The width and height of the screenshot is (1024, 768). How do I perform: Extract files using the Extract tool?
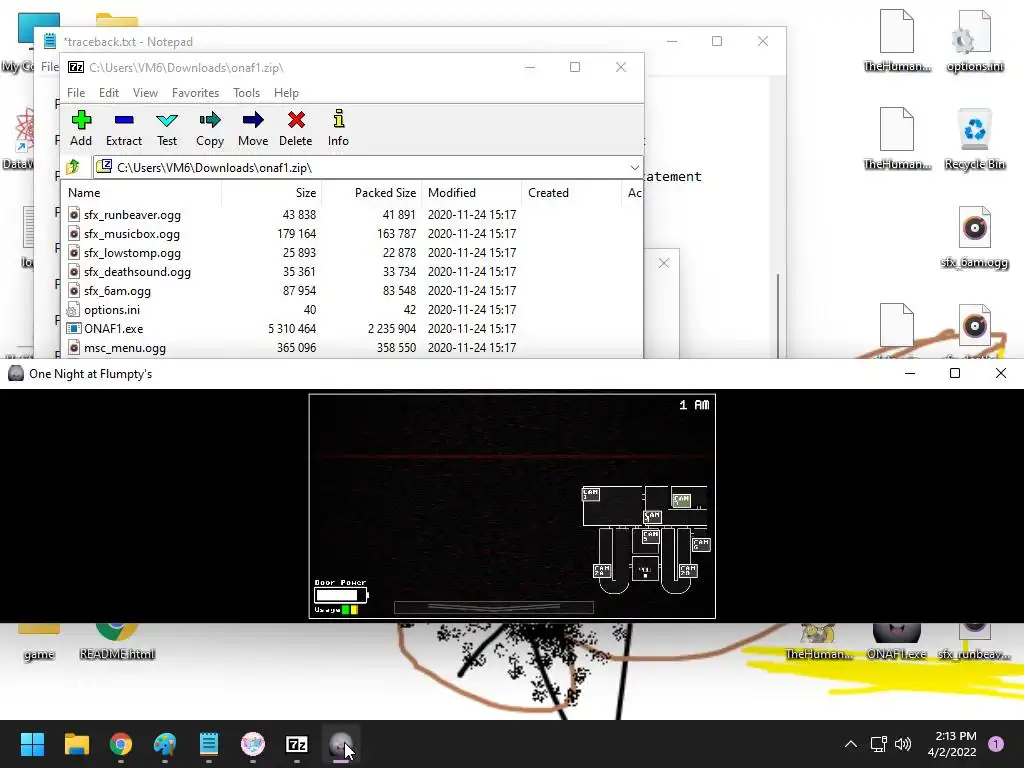(x=123, y=128)
